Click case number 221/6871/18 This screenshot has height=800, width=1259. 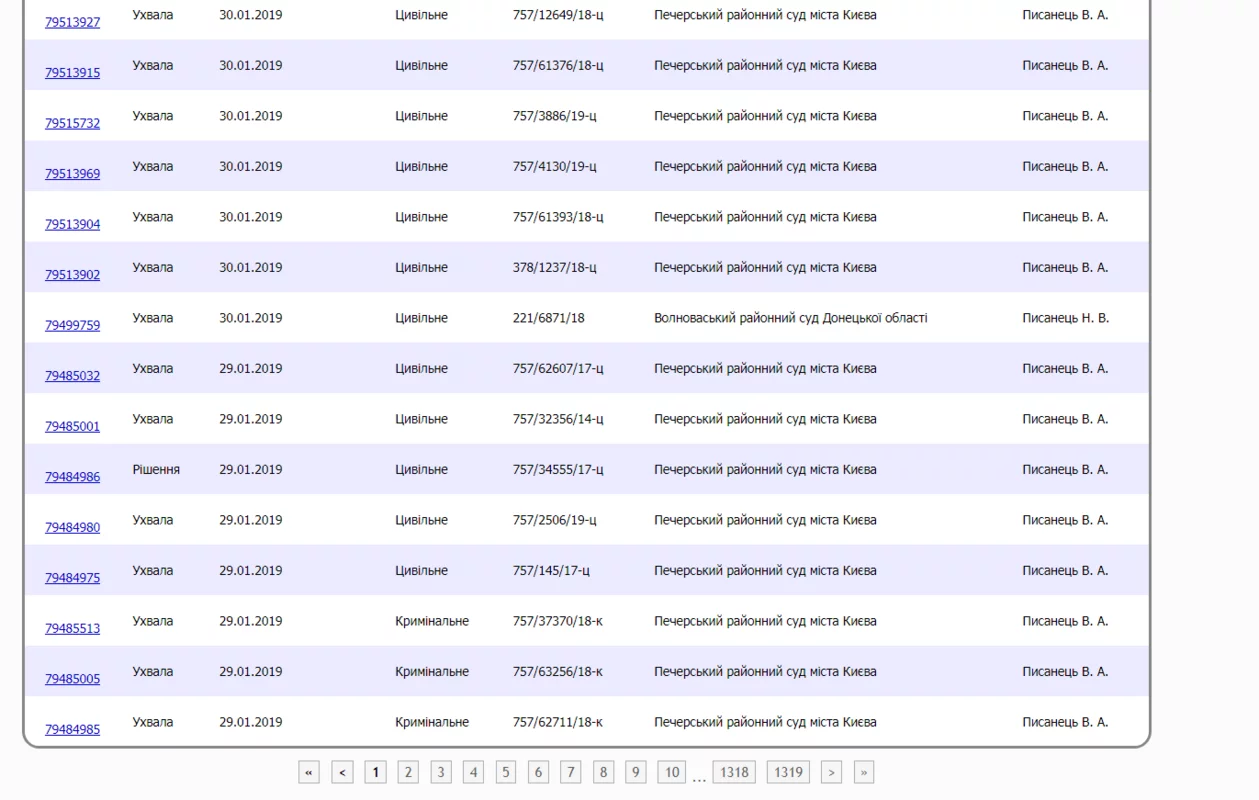point(549,318)
